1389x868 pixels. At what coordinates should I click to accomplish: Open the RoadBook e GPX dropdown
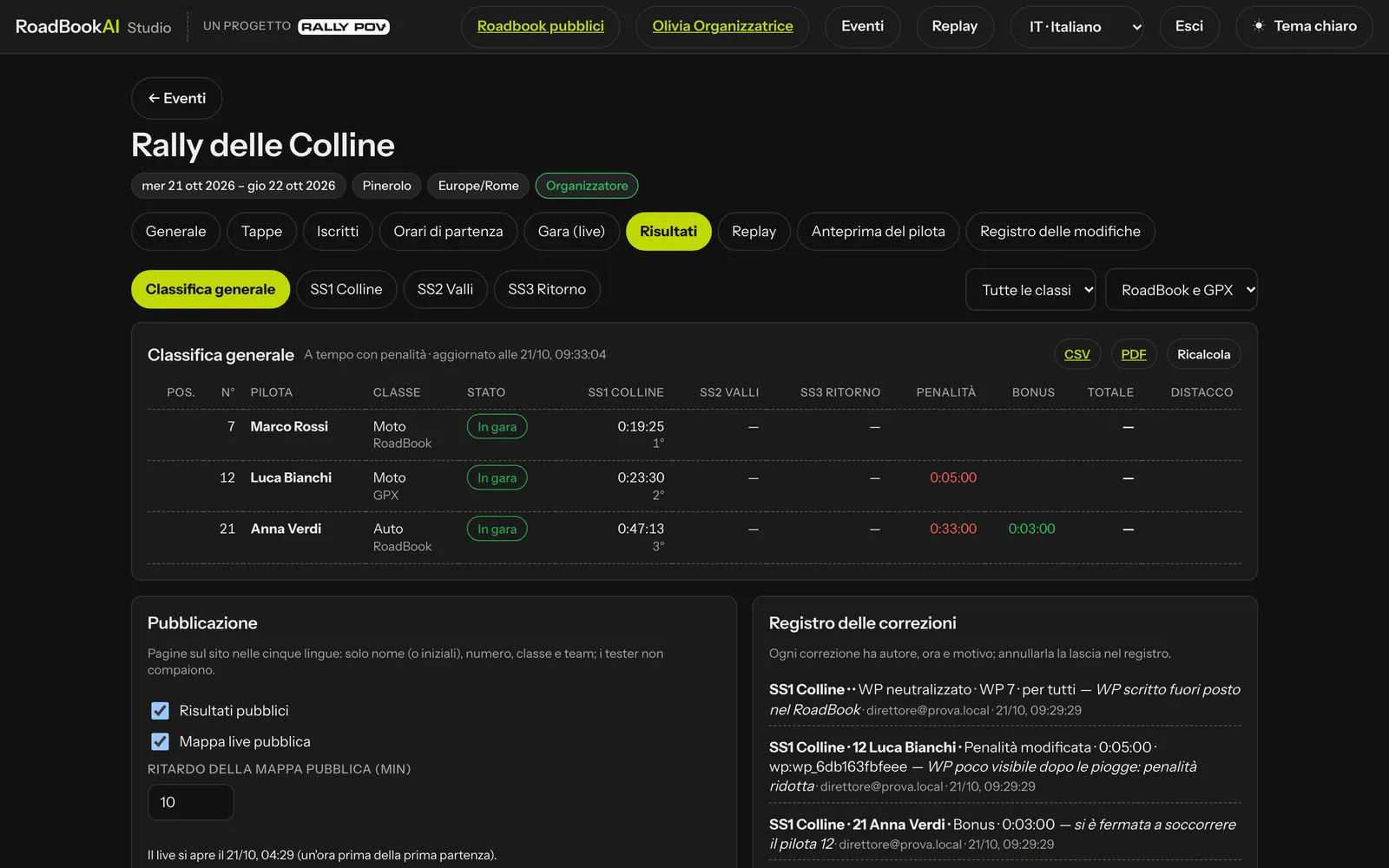click(1182, 290)
